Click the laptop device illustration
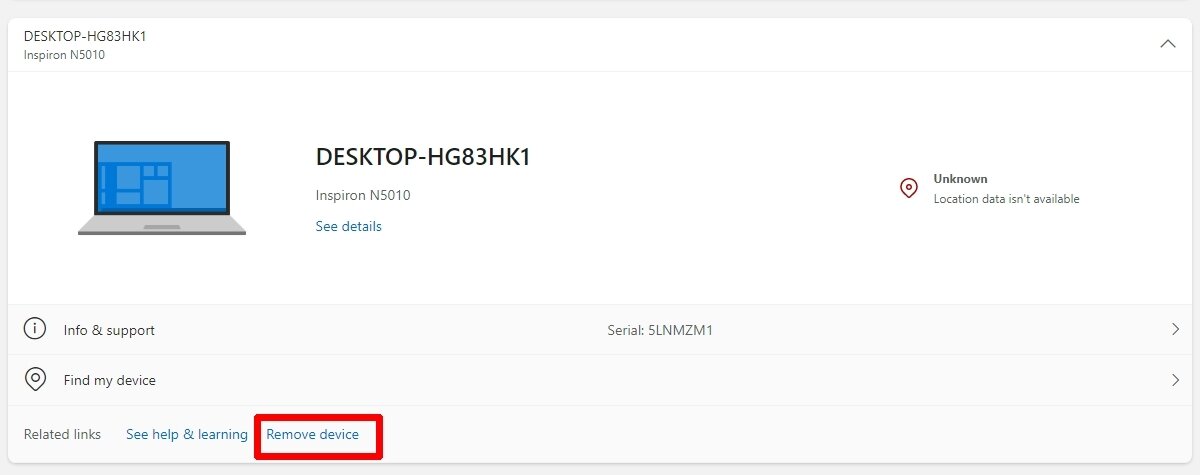 [x=162, y=188]
